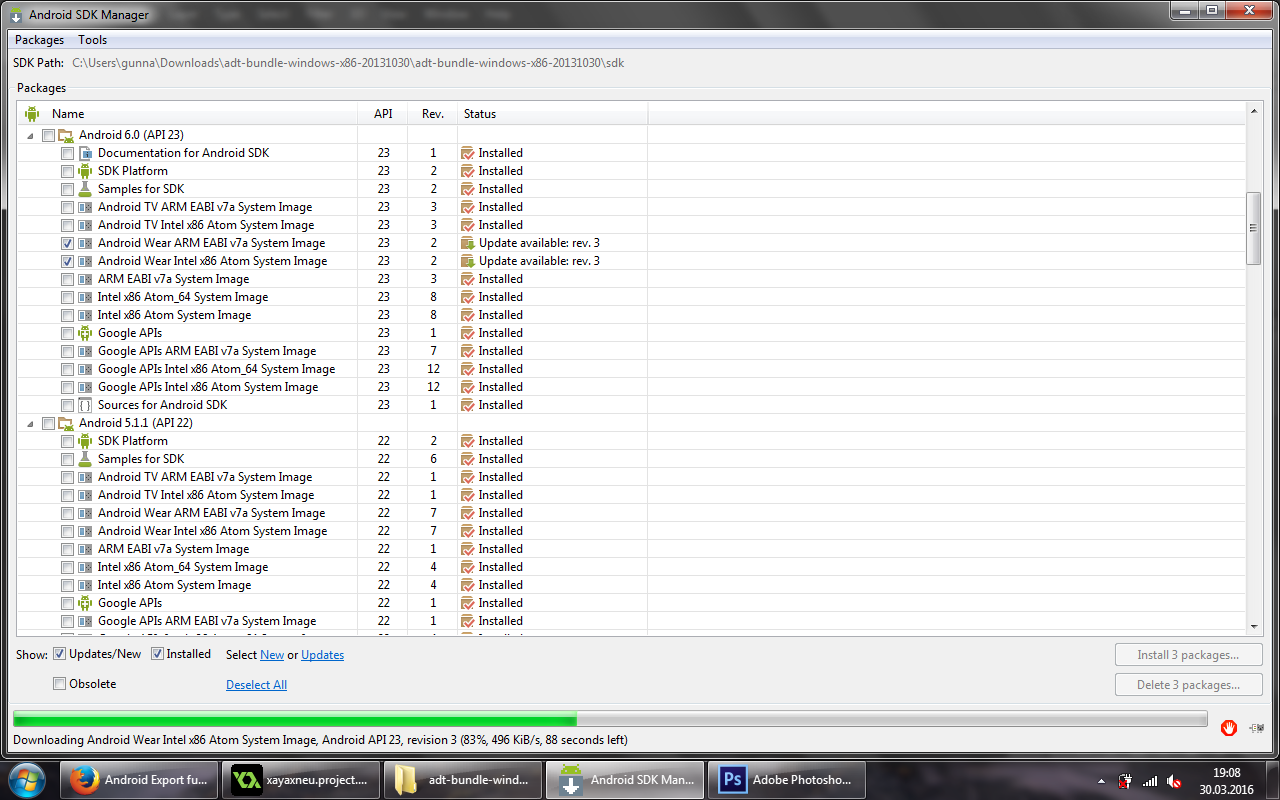
Task: Uncheck Android Wear ARM EABI v7a System Image
Action: pos(67,243)
